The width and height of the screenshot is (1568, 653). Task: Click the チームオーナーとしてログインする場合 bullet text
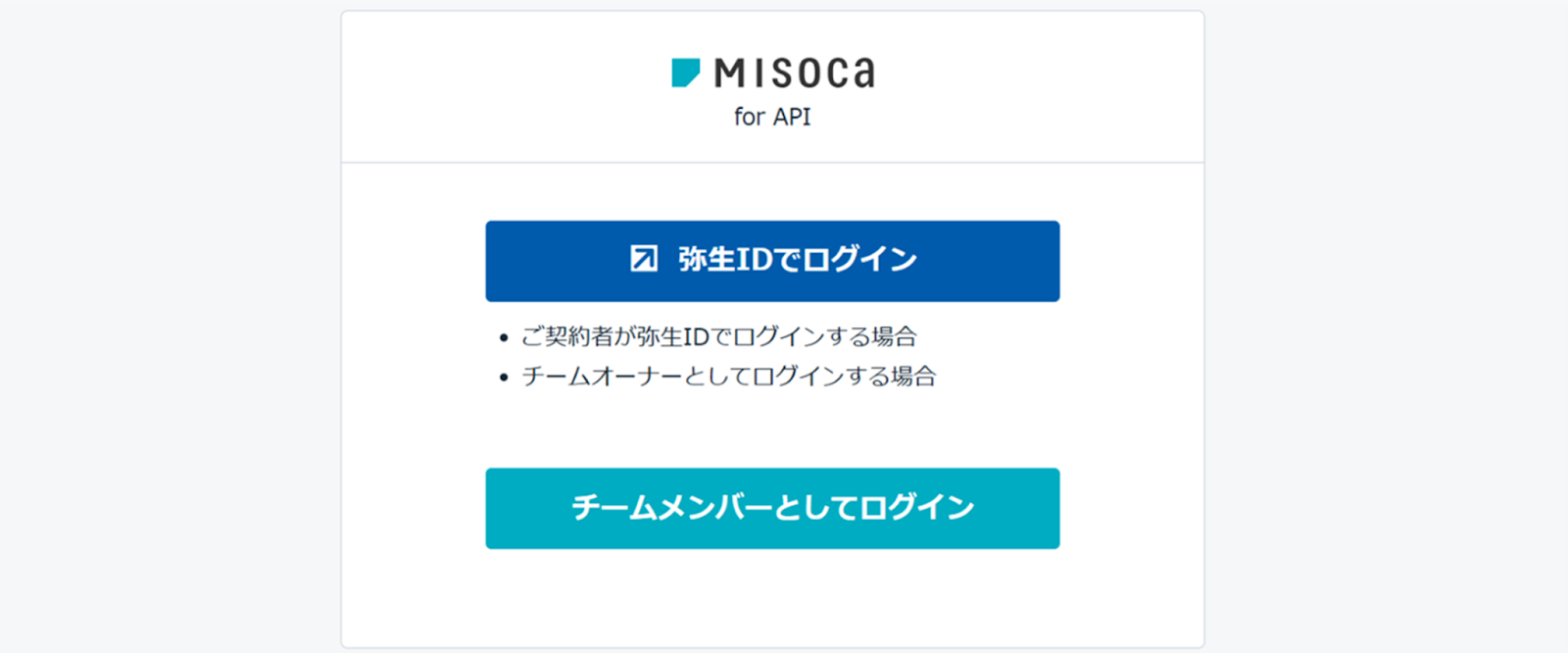tap(728, 376)
